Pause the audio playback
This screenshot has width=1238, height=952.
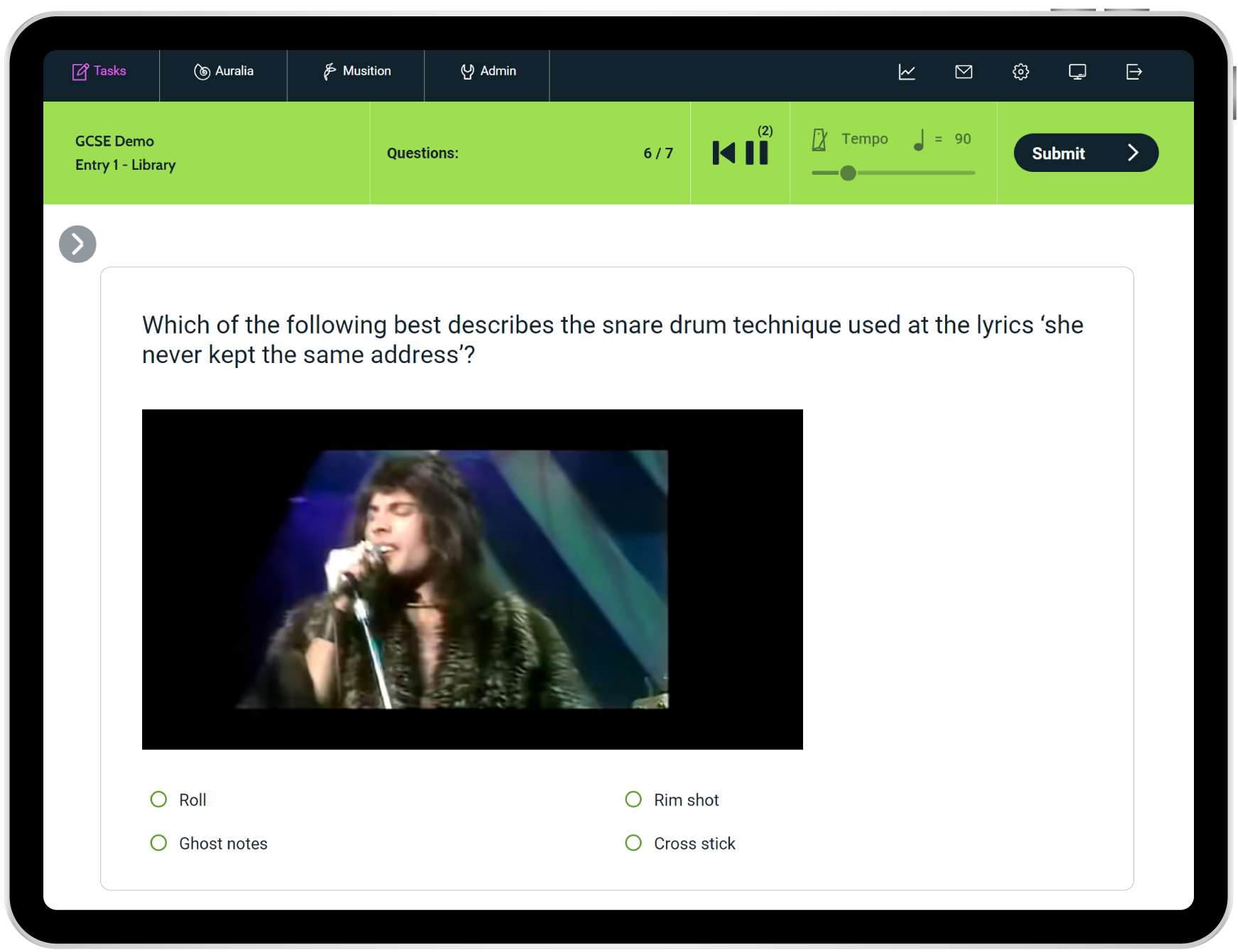pos(757,153)
